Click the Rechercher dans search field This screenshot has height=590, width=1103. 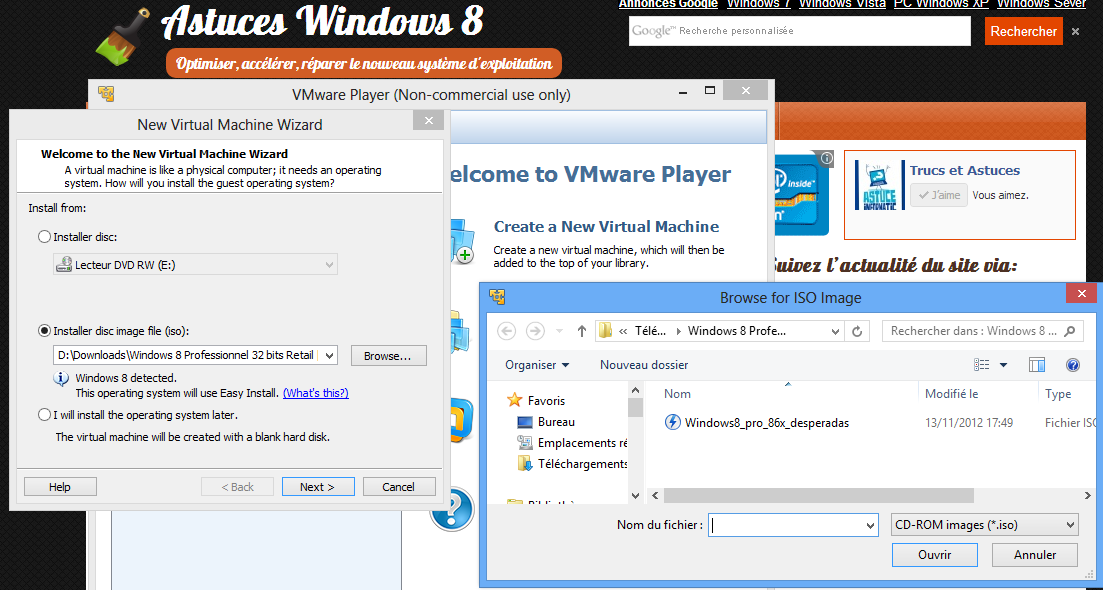click(x=974, y=331)
